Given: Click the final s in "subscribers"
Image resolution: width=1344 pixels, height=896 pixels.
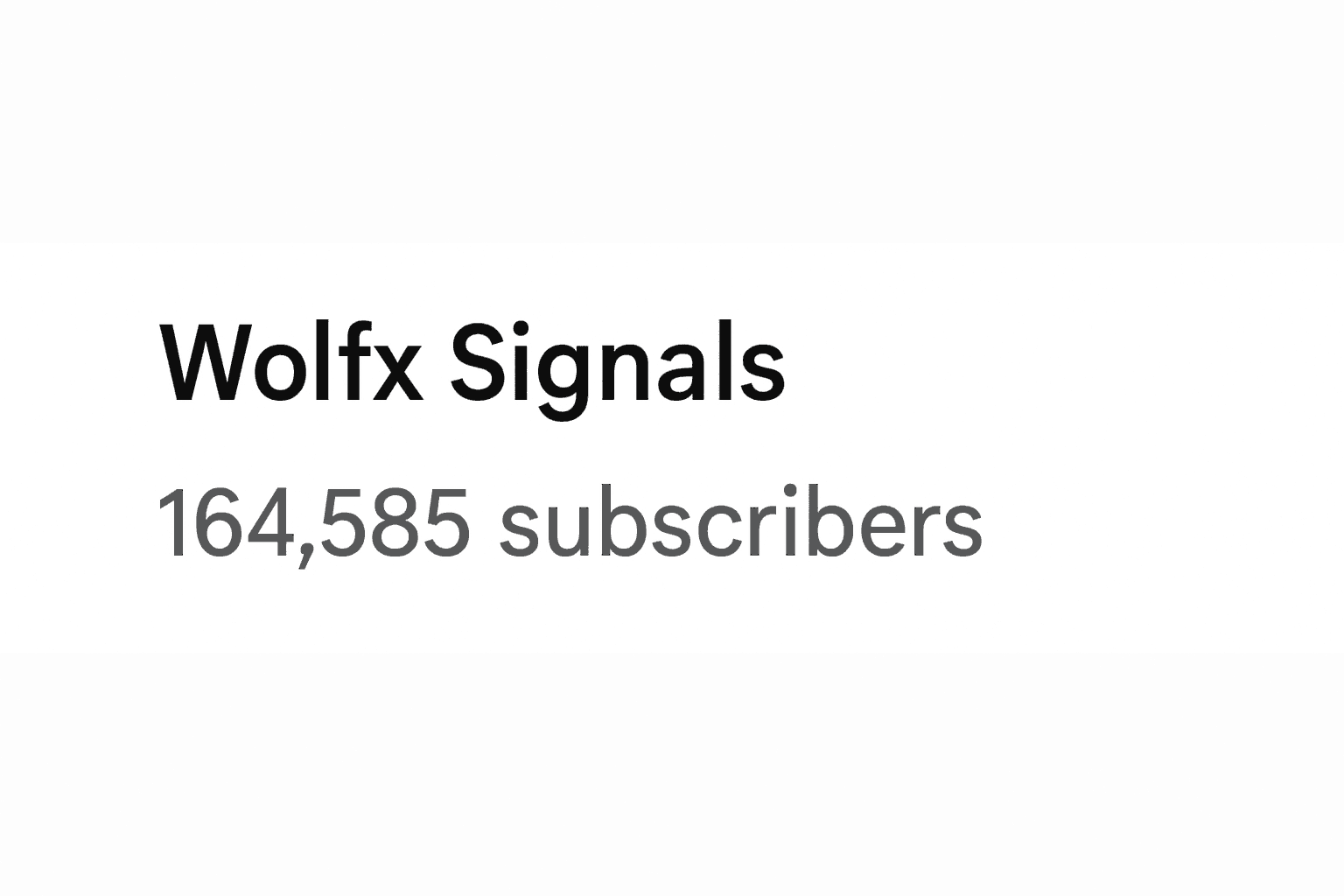Looking at the screenshot, I should click(962, 530).
